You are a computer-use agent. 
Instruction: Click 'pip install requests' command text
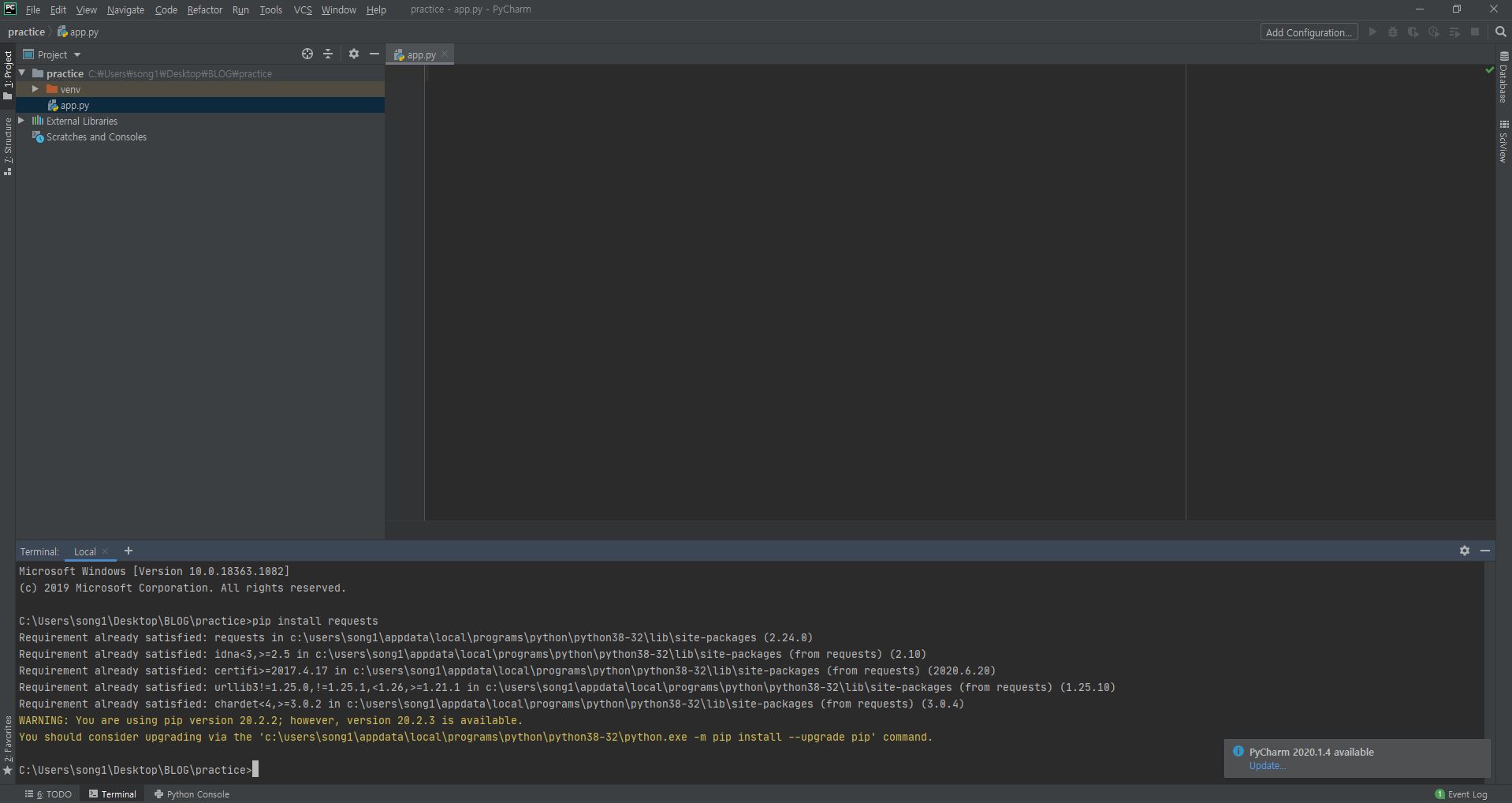click(x=315, y=621)
